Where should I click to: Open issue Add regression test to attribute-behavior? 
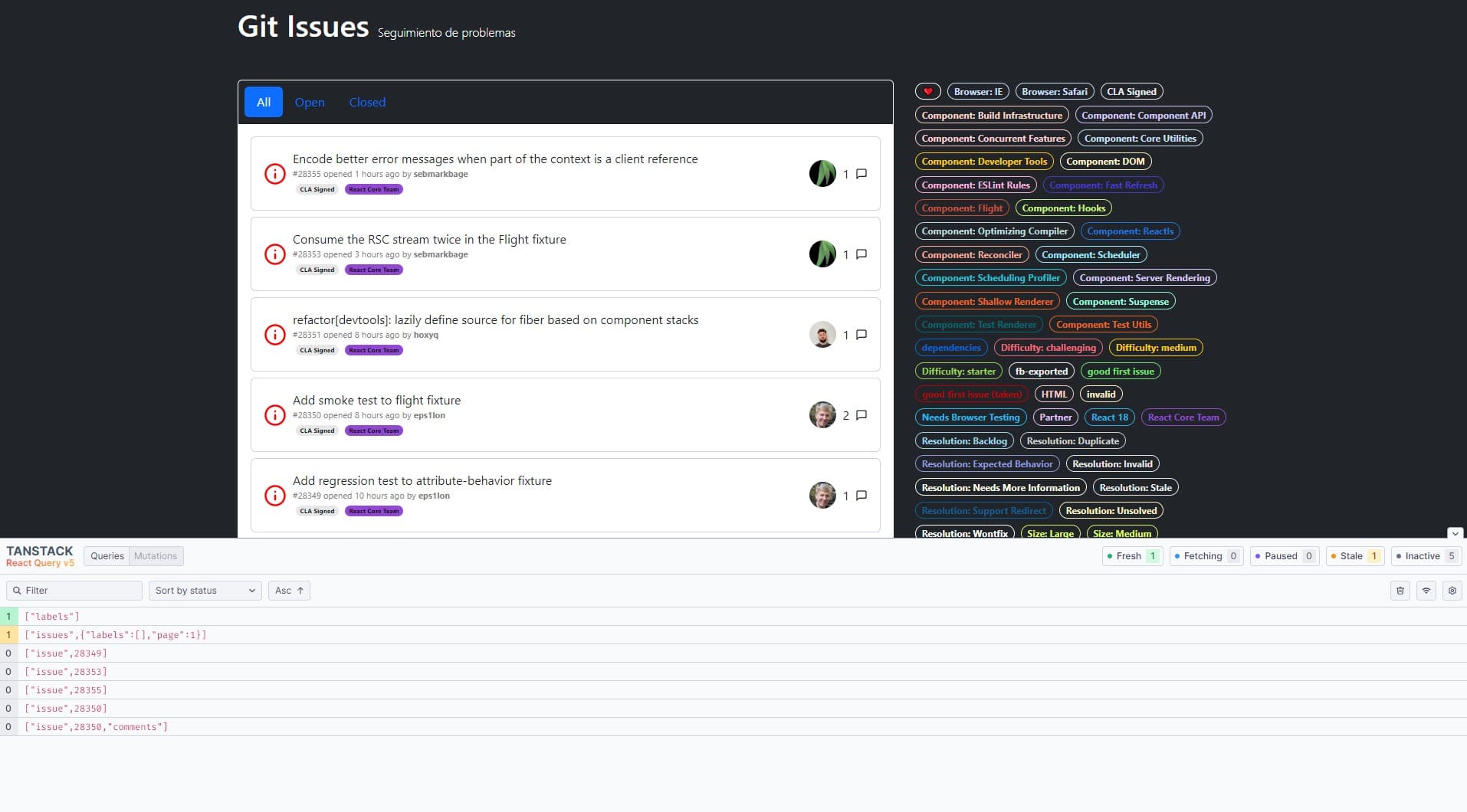pyautogui.click(x=422, y=481)
